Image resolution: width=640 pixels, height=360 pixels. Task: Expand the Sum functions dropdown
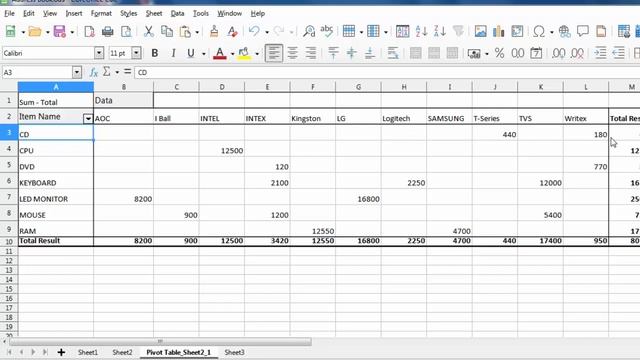click(x=117, y=73)
